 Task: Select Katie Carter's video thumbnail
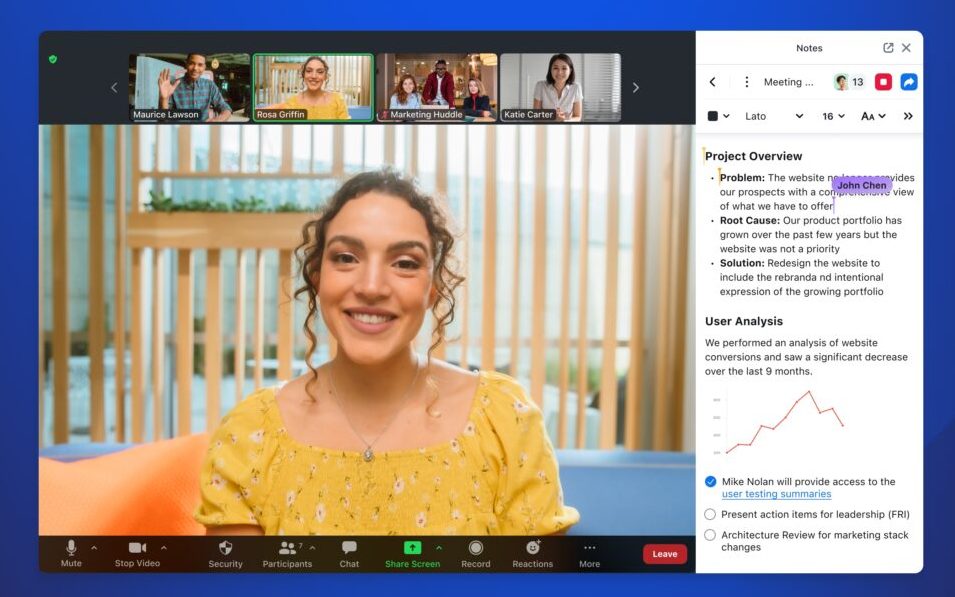(x=560, y=87)
